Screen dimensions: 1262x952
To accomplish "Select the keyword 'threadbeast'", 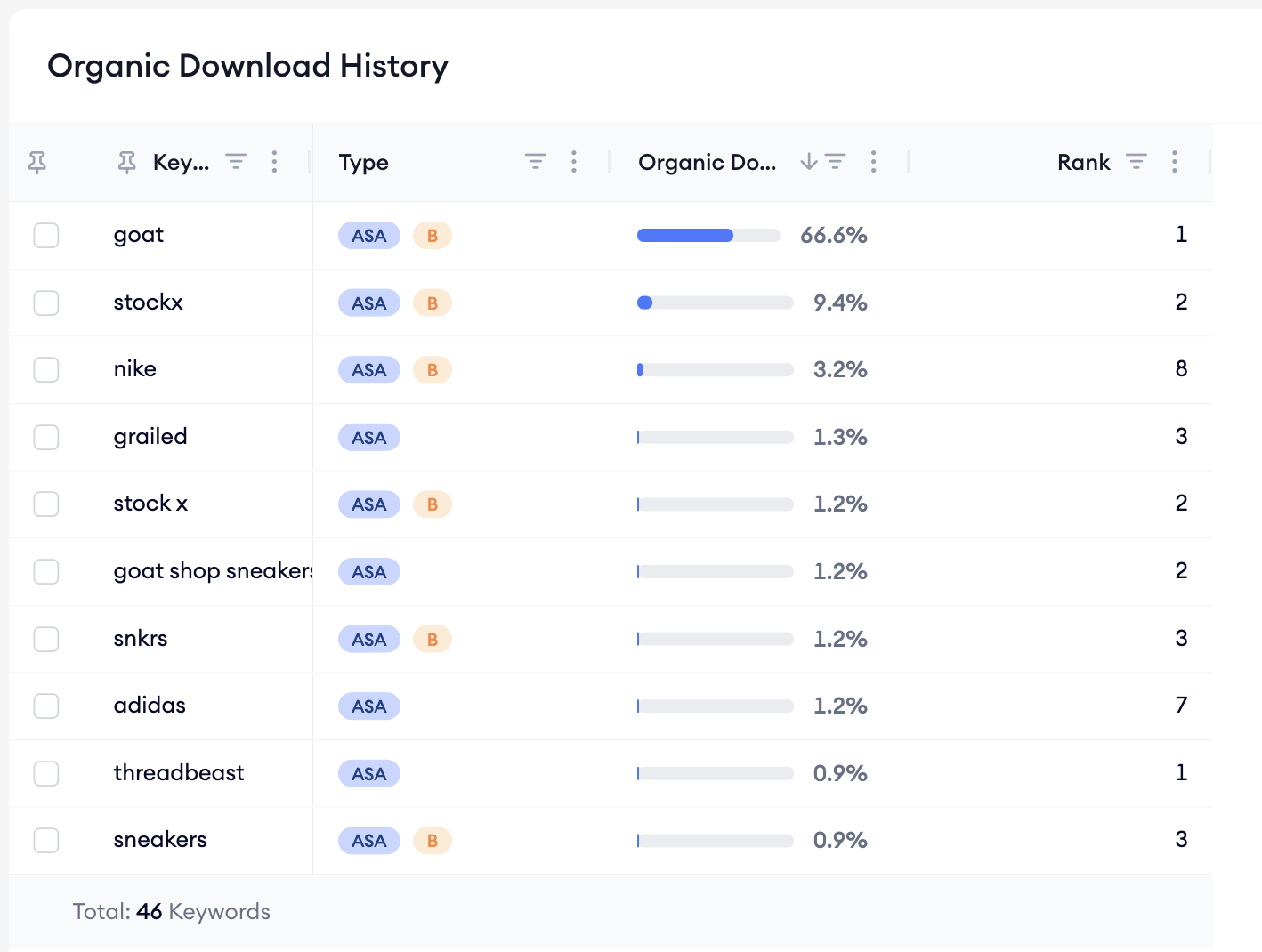I will point(179,772).
